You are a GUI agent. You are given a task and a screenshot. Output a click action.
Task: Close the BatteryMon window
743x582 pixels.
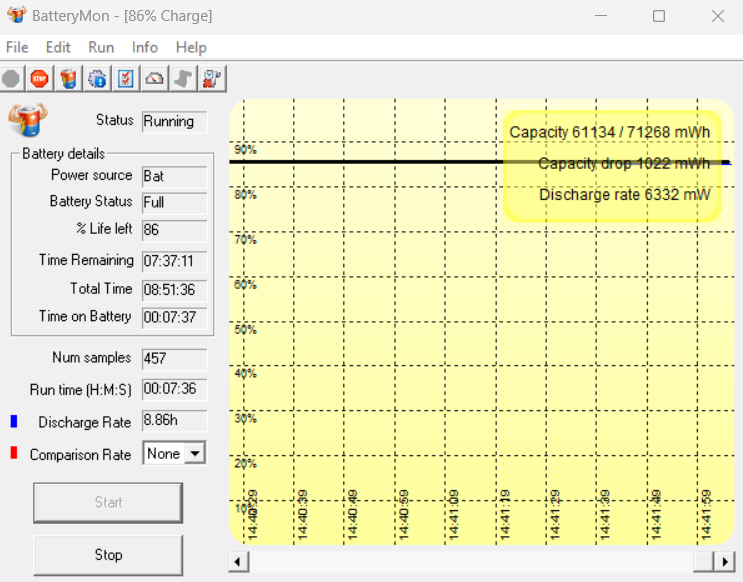[x=718, y=16]
